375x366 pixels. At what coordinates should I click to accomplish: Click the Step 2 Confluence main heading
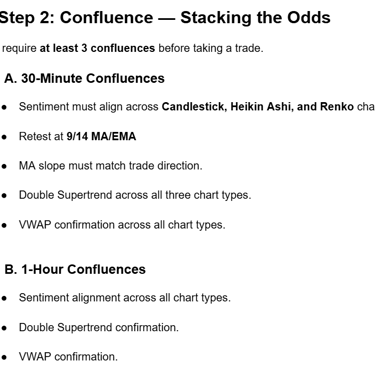coord(165,17)
